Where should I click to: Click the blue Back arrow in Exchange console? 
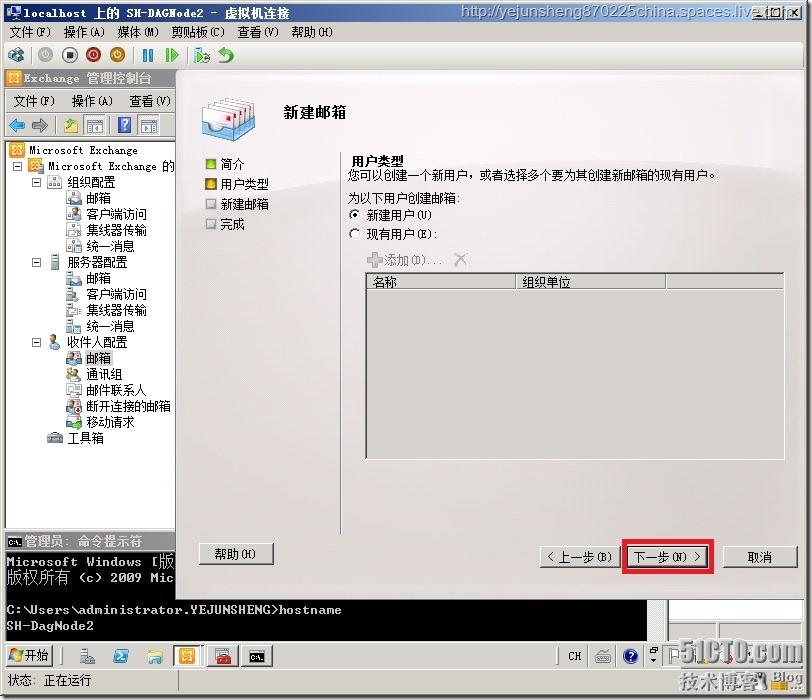(x=17, y=125)
